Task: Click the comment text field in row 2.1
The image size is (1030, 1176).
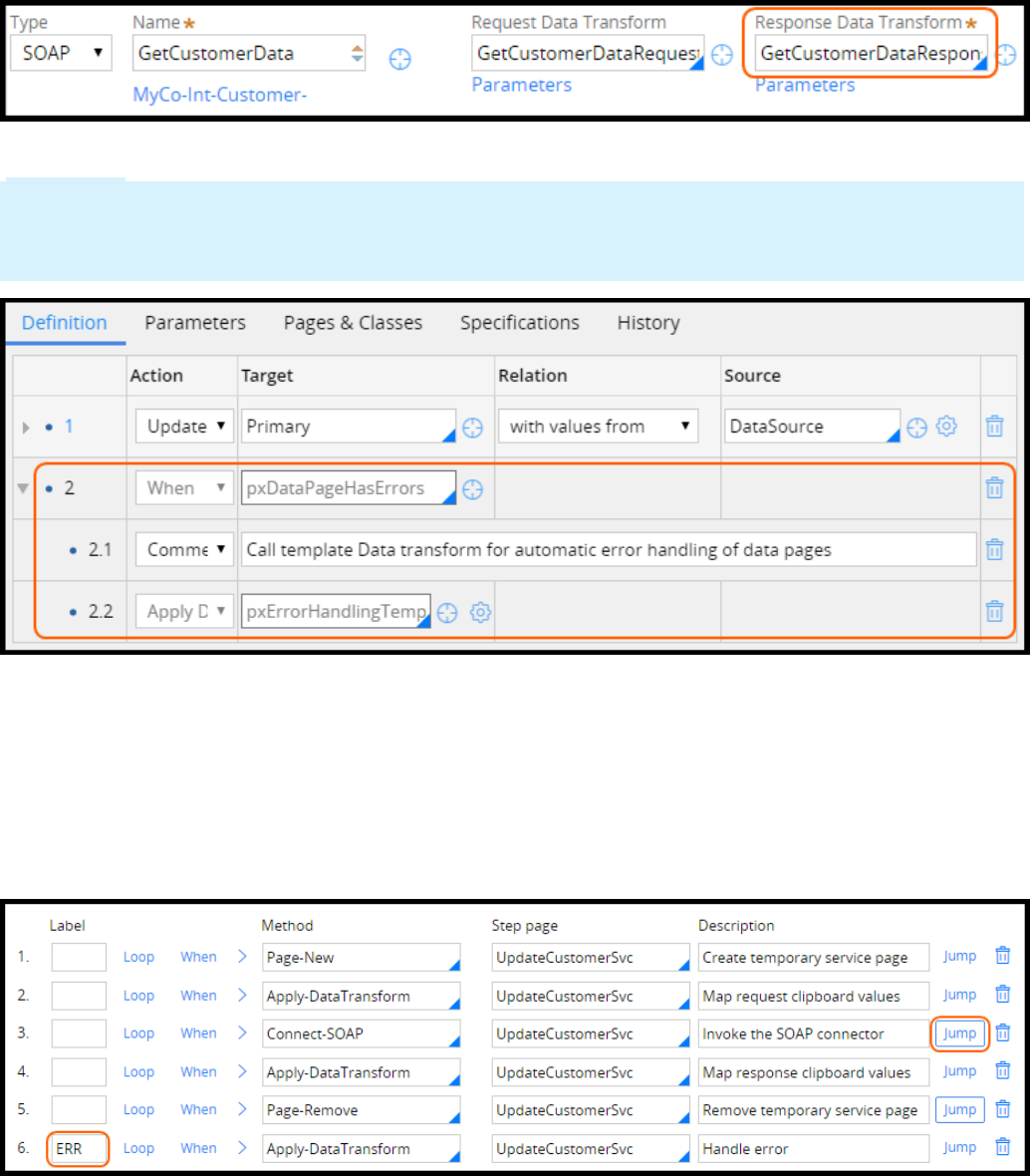Action: pos(609,550)
